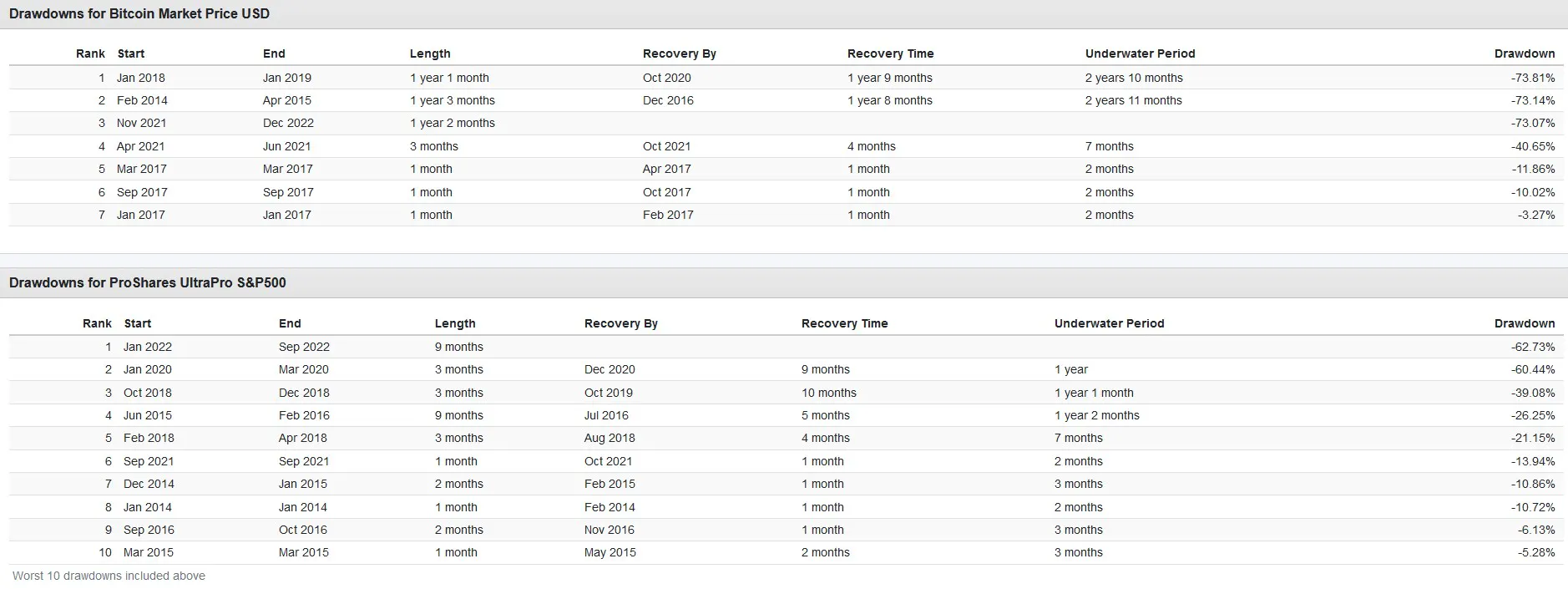1568x589 pixels.
Task: Click the Nov 2021 start date cell
Action: coord(141,123)
